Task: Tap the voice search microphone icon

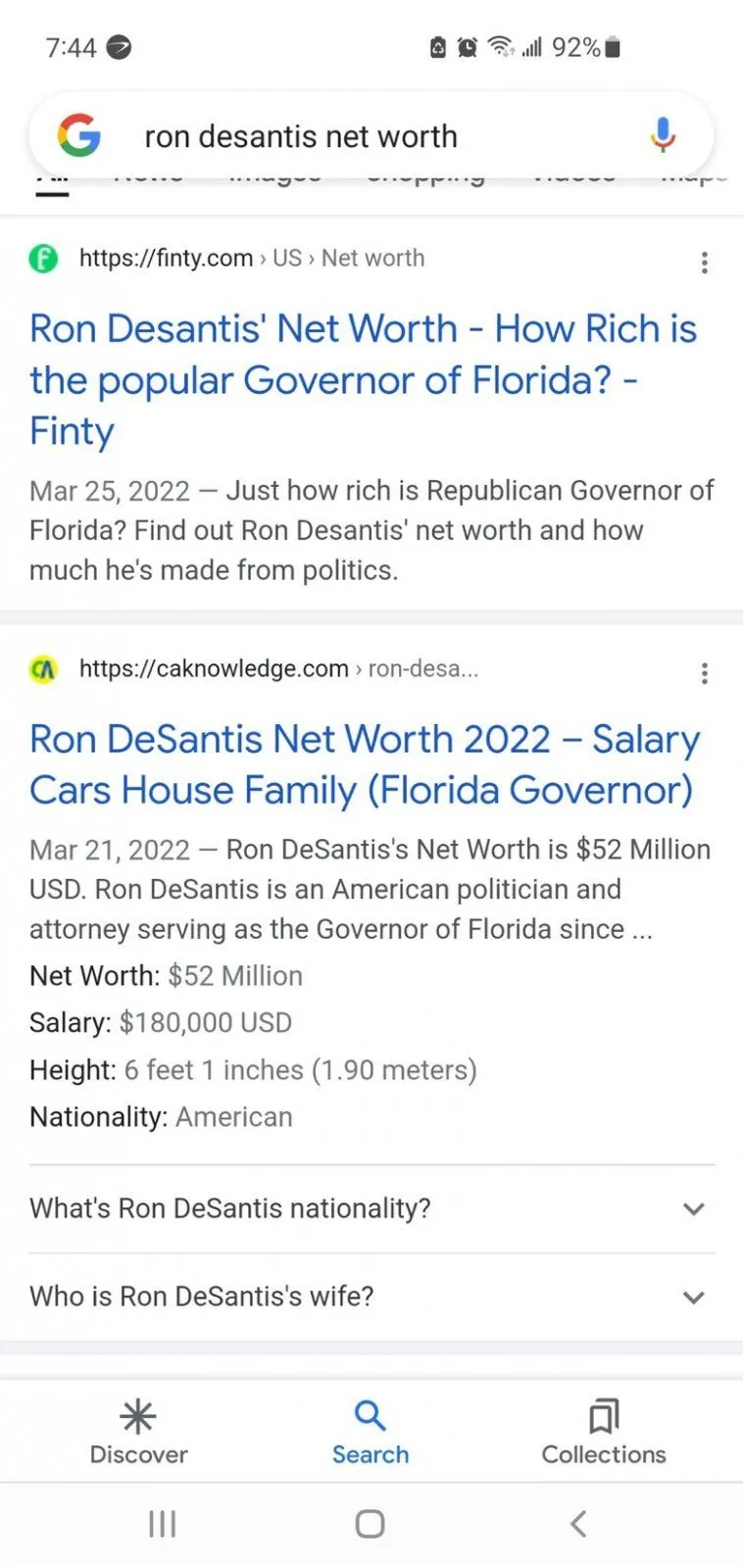Action: 663,135
